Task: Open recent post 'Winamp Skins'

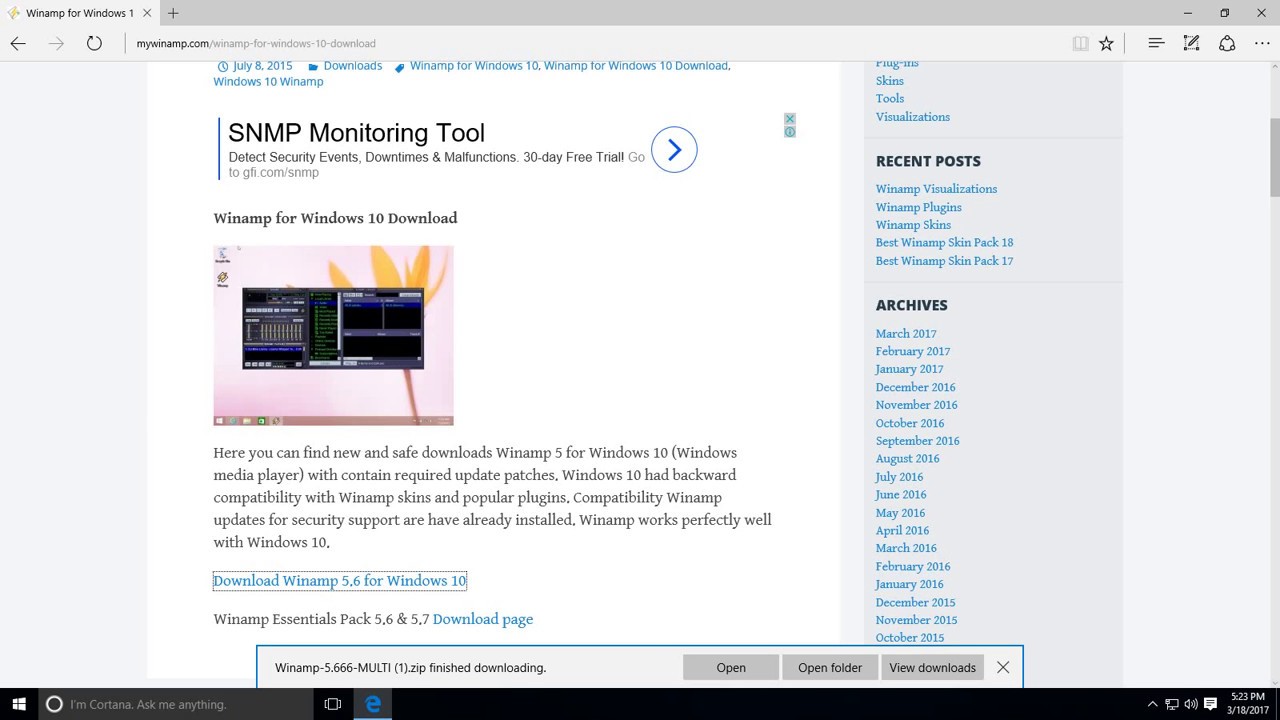Action: click(x=913, y=225)
